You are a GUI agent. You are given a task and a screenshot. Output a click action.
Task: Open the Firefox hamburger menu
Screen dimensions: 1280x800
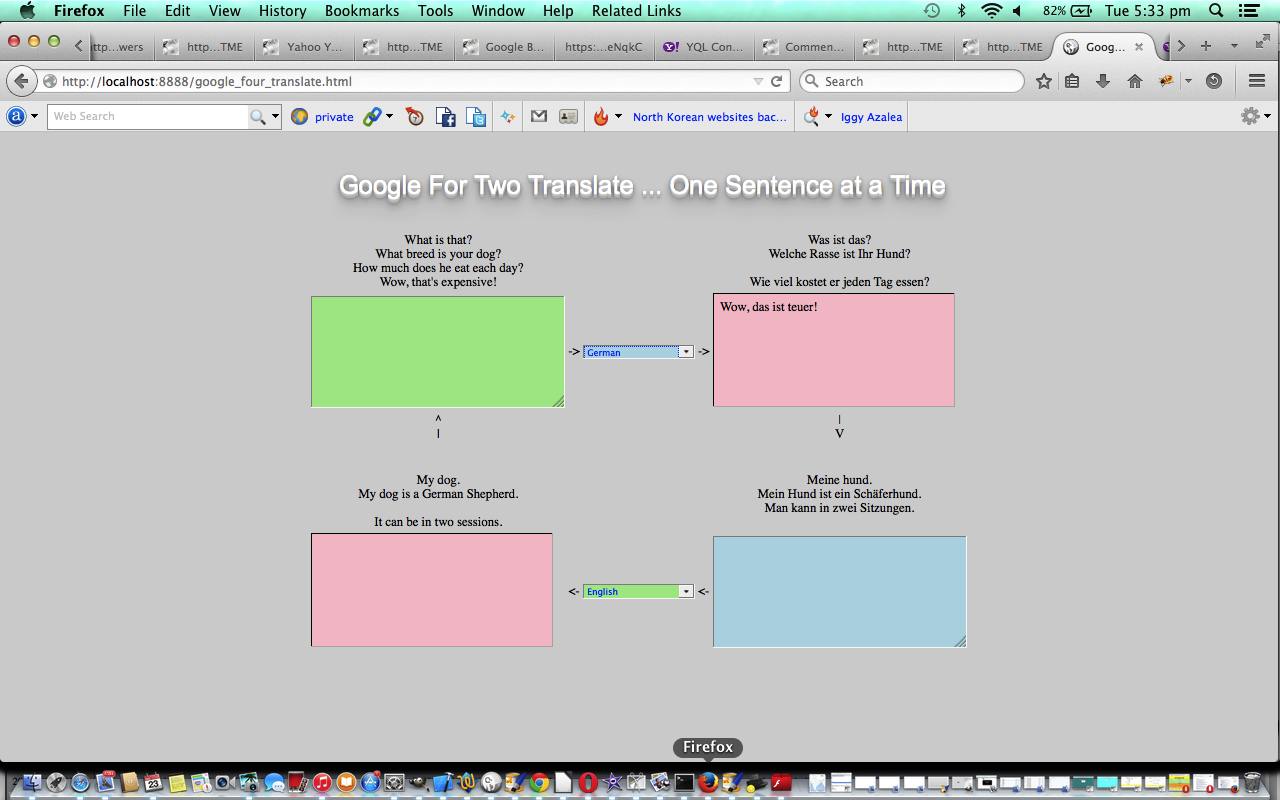point(1257,81)
